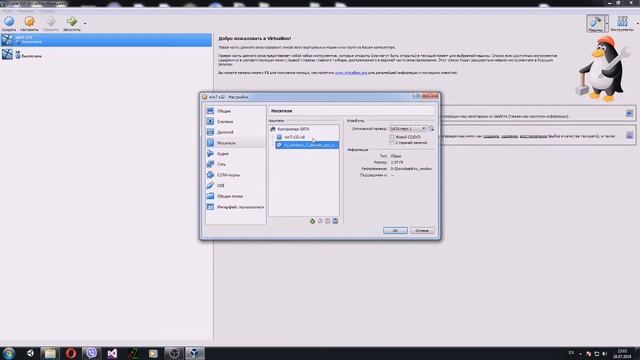Open the Оптический привод SATA port dropdown

click(x=407, y=129)
